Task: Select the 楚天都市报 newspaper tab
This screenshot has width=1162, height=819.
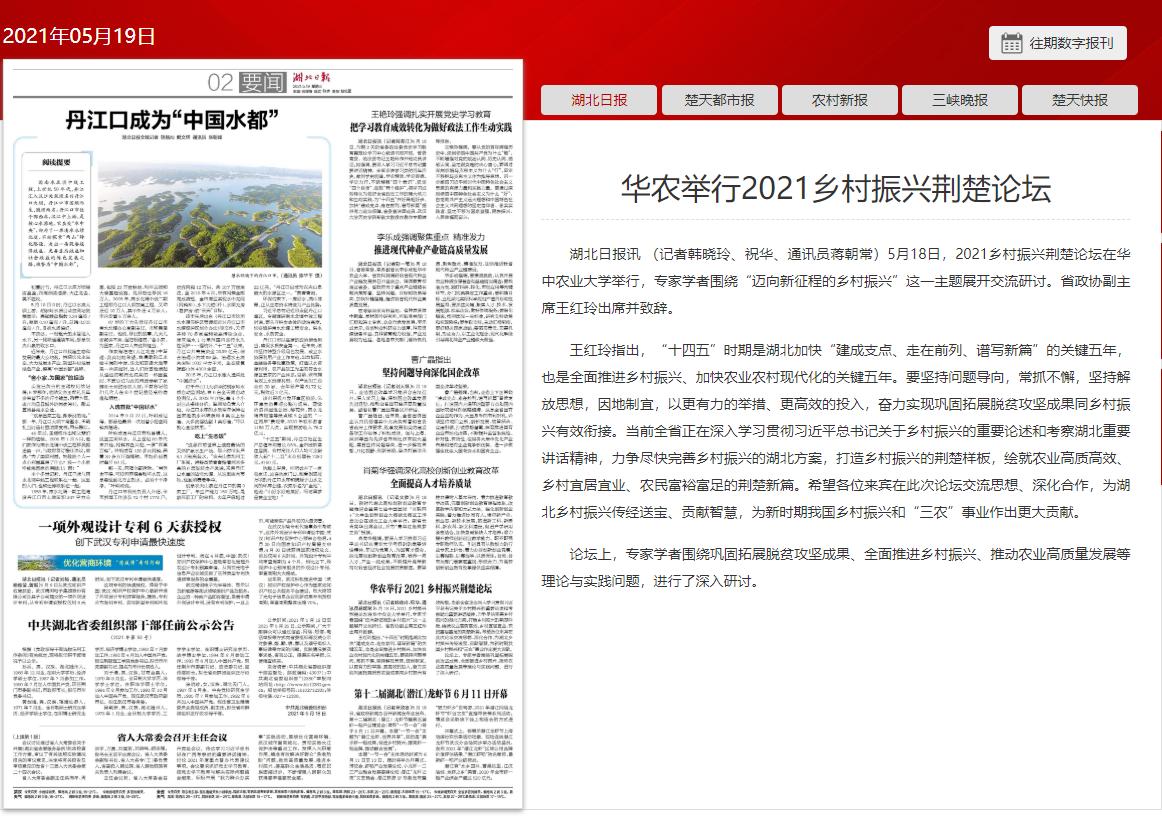Action: tap(719, 100)
